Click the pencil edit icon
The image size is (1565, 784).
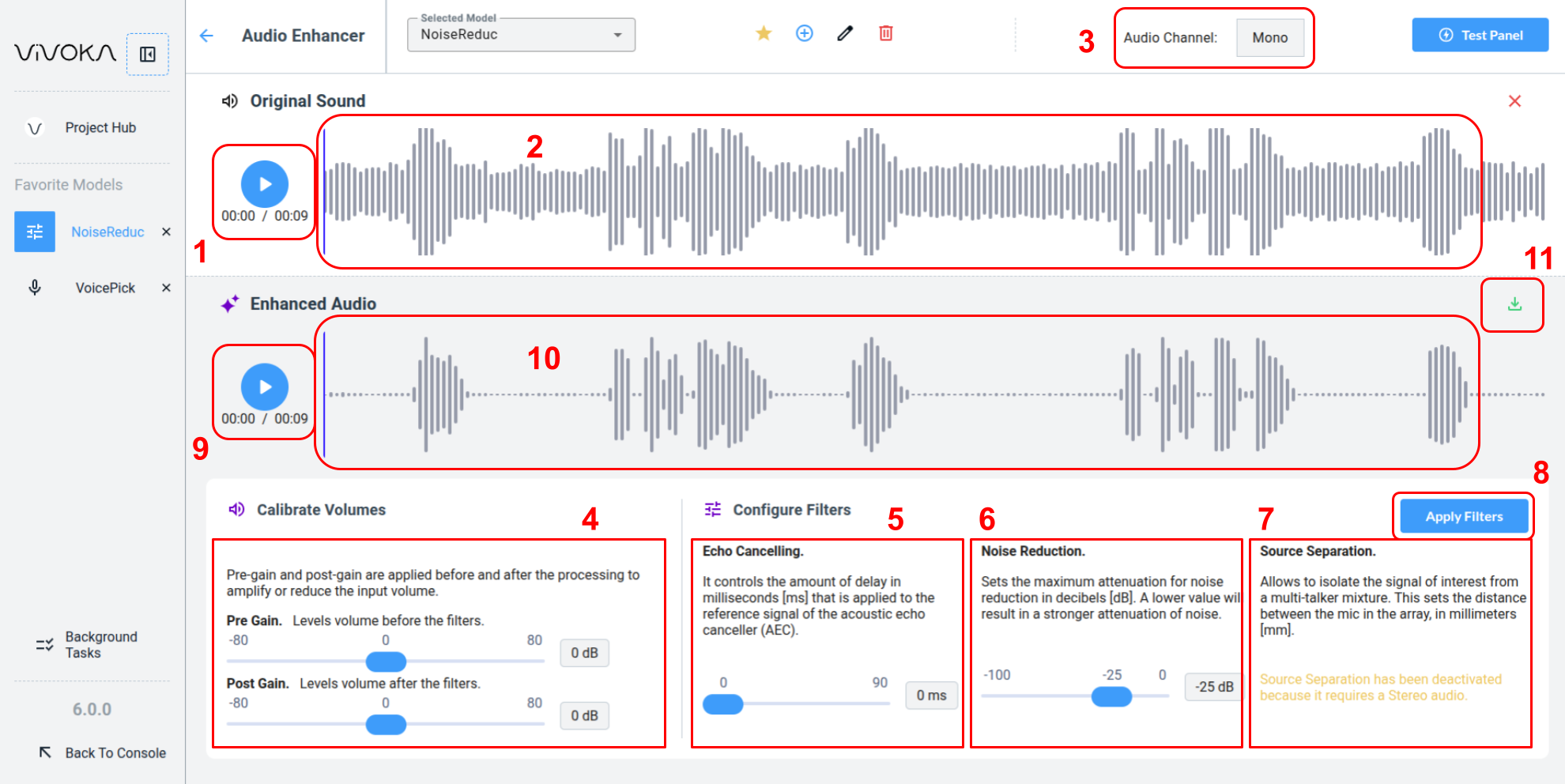click(x=845, y=33)
